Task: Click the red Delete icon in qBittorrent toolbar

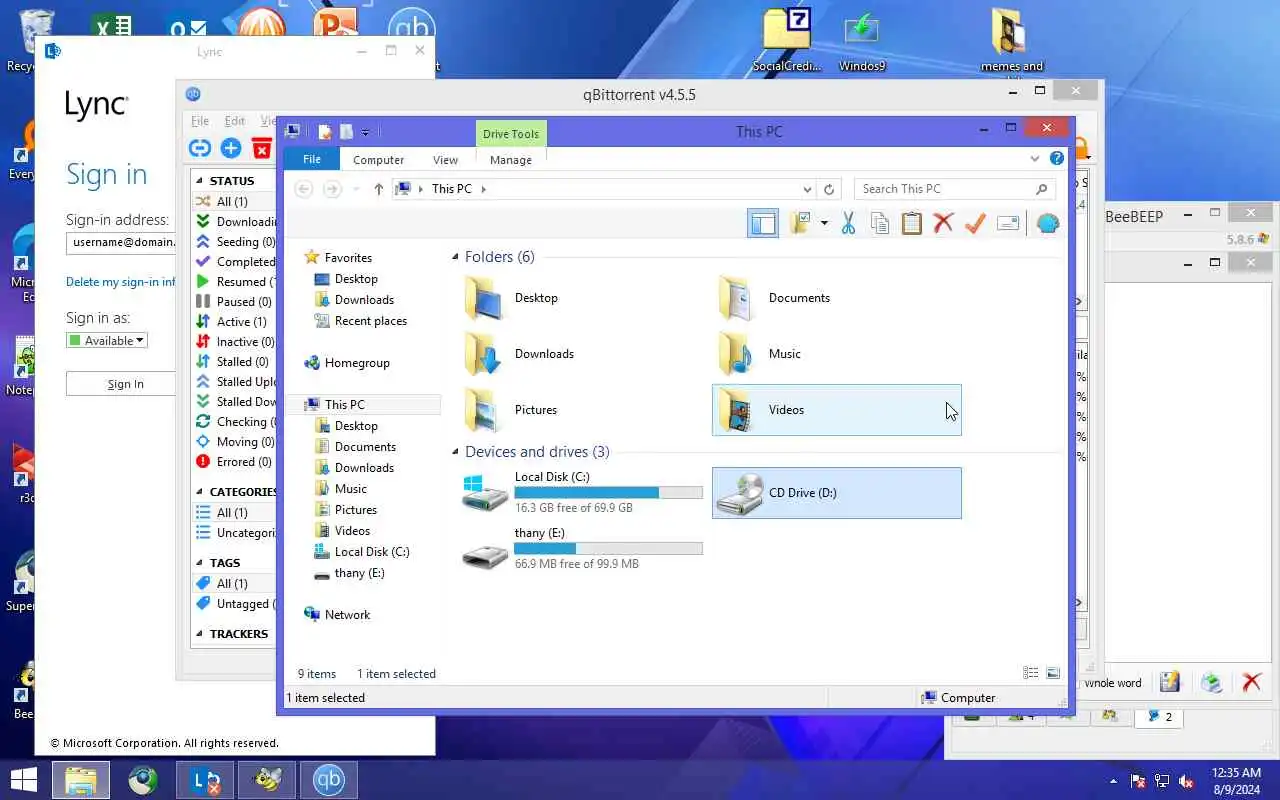Action: (262, 149)
